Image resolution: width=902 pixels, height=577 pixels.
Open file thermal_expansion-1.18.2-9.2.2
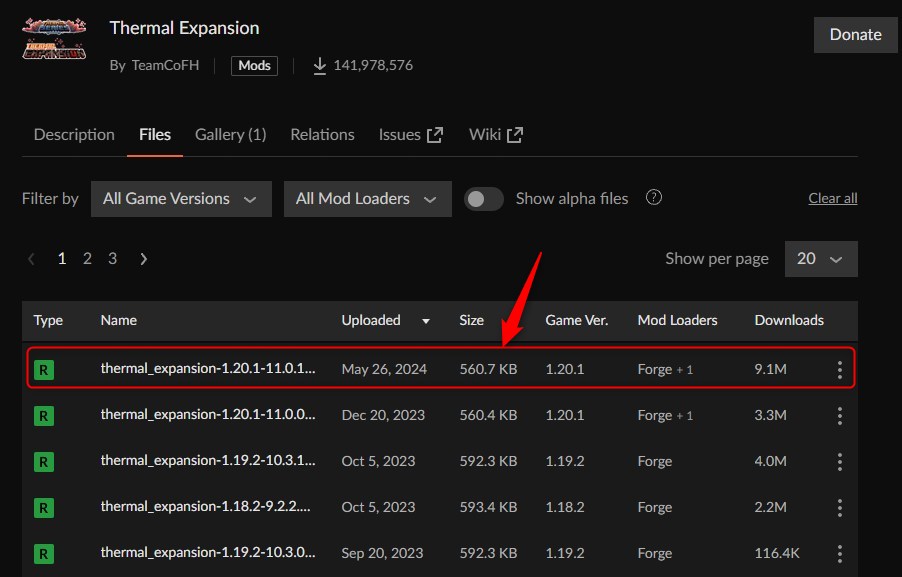(x=205, y=506)
